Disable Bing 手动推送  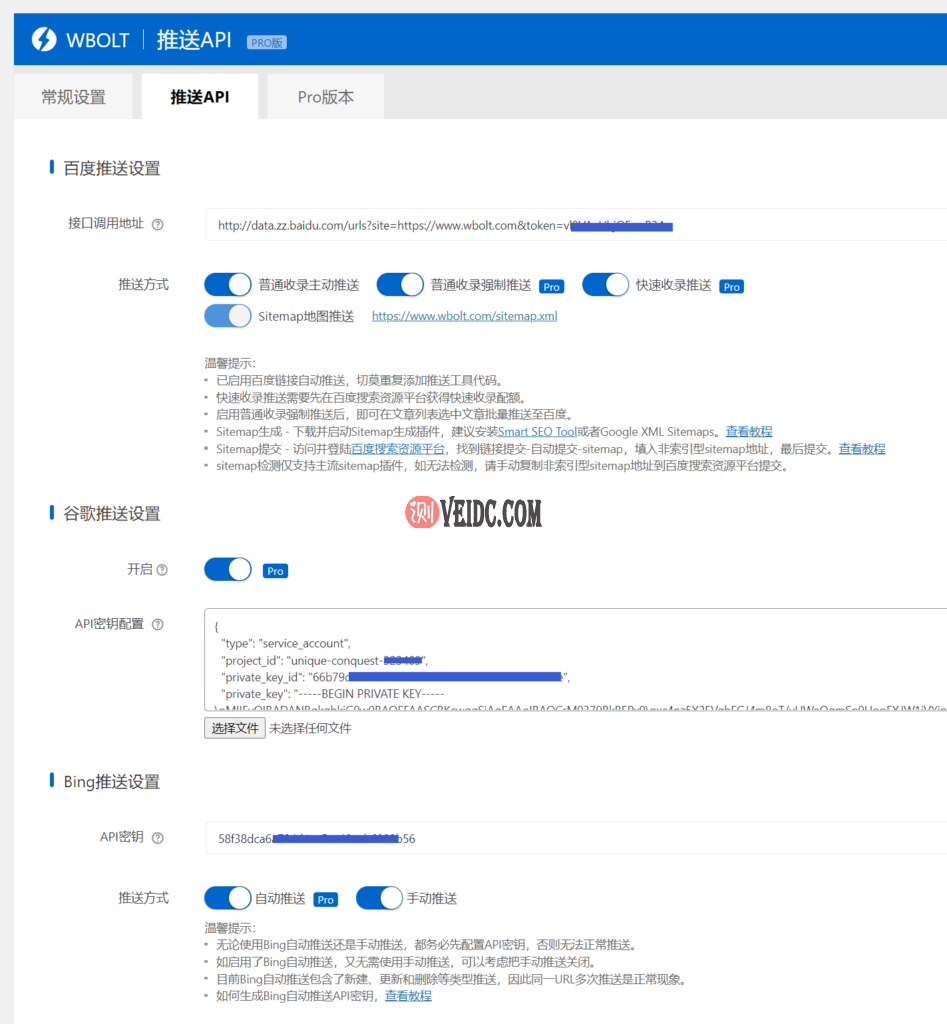(x=379, y=898)
